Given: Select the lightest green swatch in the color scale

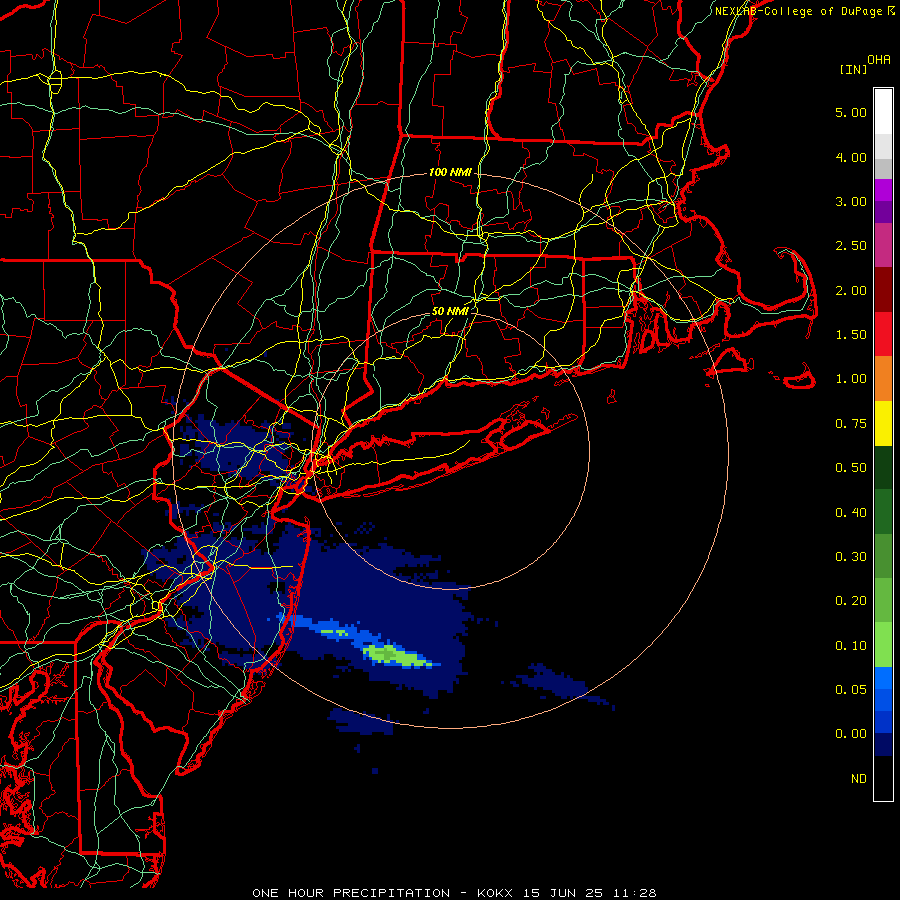Looking at the screenshot, I should click(883, 645).
